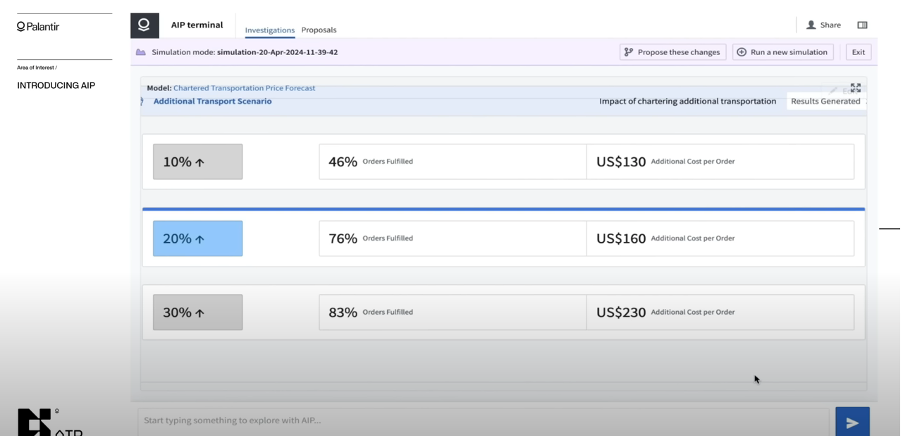Viewport: 904px width, 436px height.
Task: Expand the scenario panel to fullscreen
Action: click(855, 88)
